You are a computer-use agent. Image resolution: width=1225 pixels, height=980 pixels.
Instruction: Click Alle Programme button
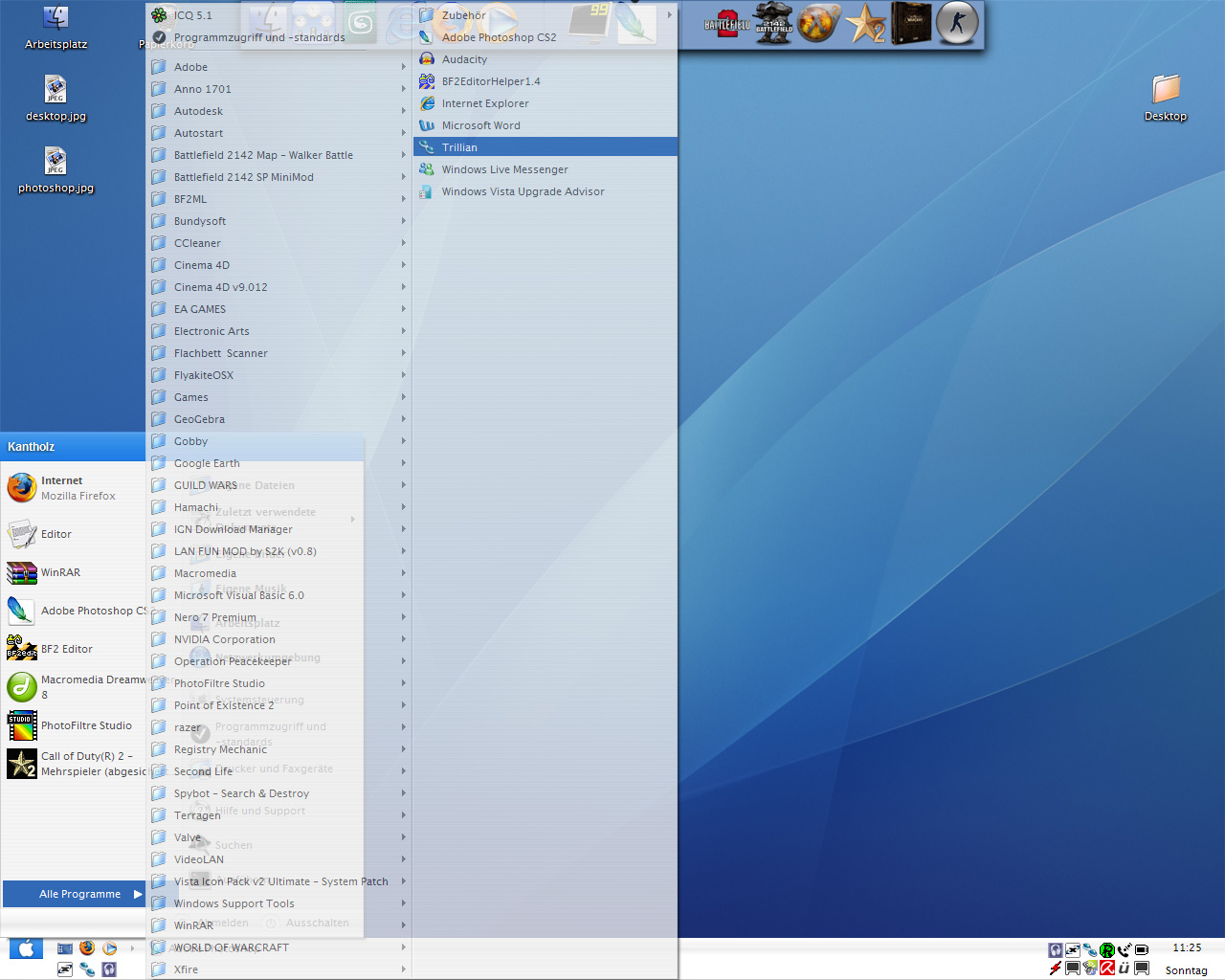tap(75, 894)
